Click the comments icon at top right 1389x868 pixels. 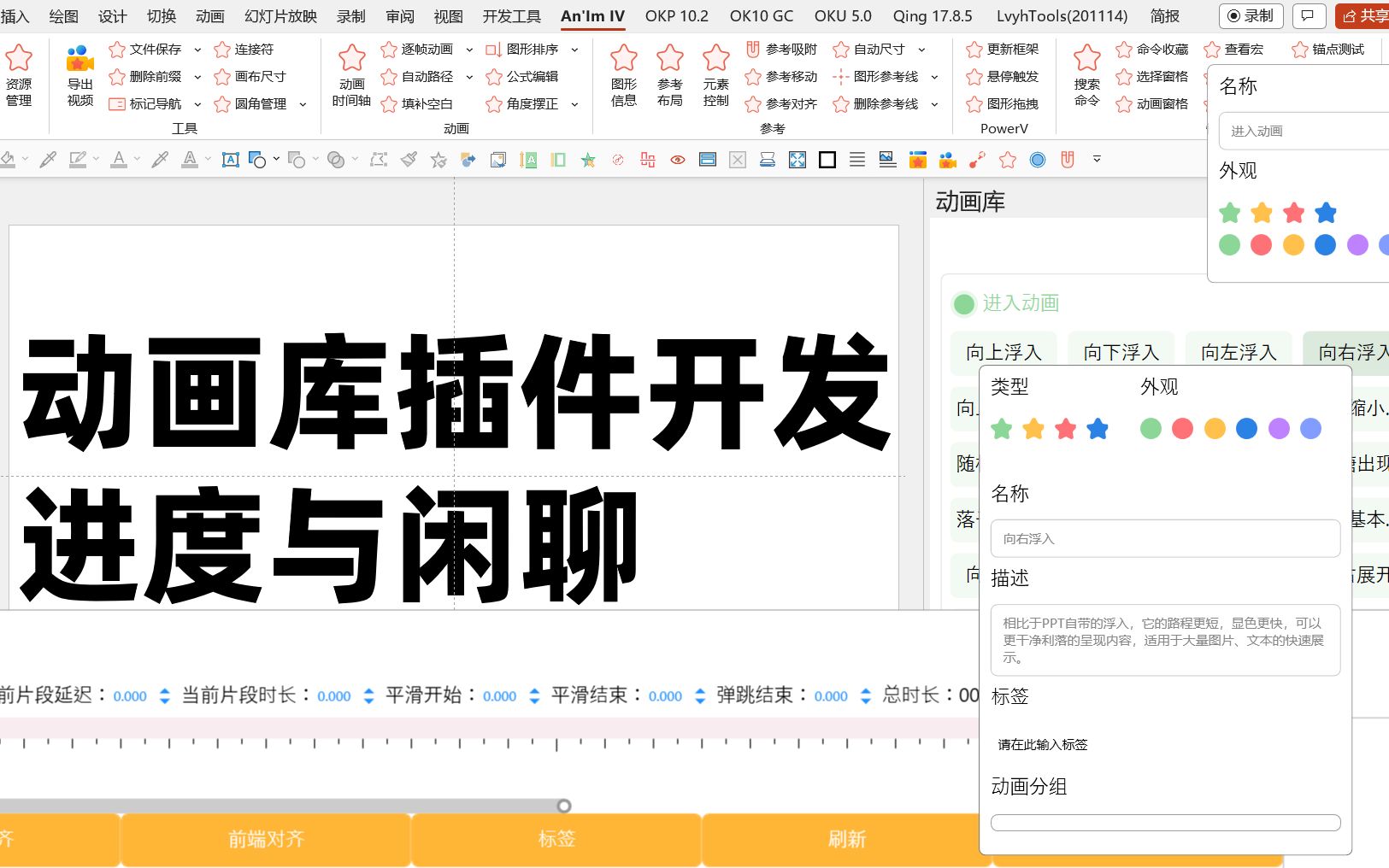click(1308, 15)
